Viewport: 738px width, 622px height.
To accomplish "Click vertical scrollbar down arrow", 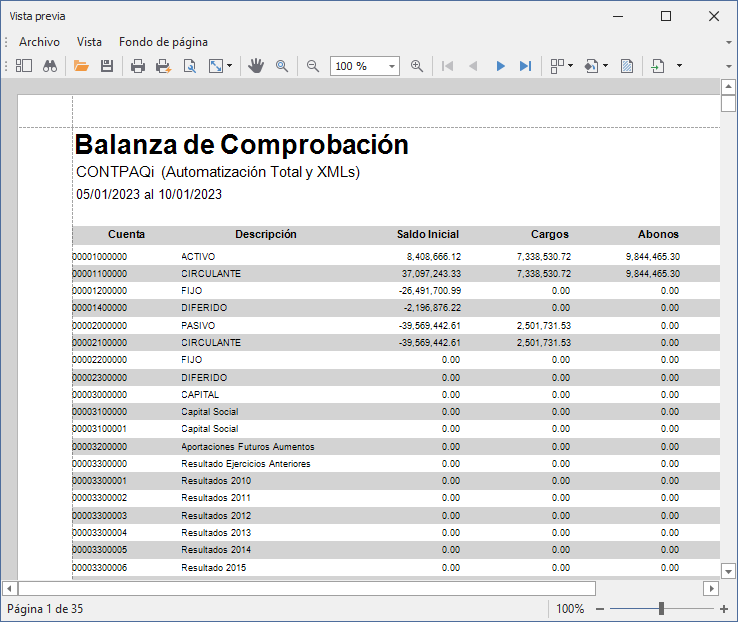I will 728,572.
